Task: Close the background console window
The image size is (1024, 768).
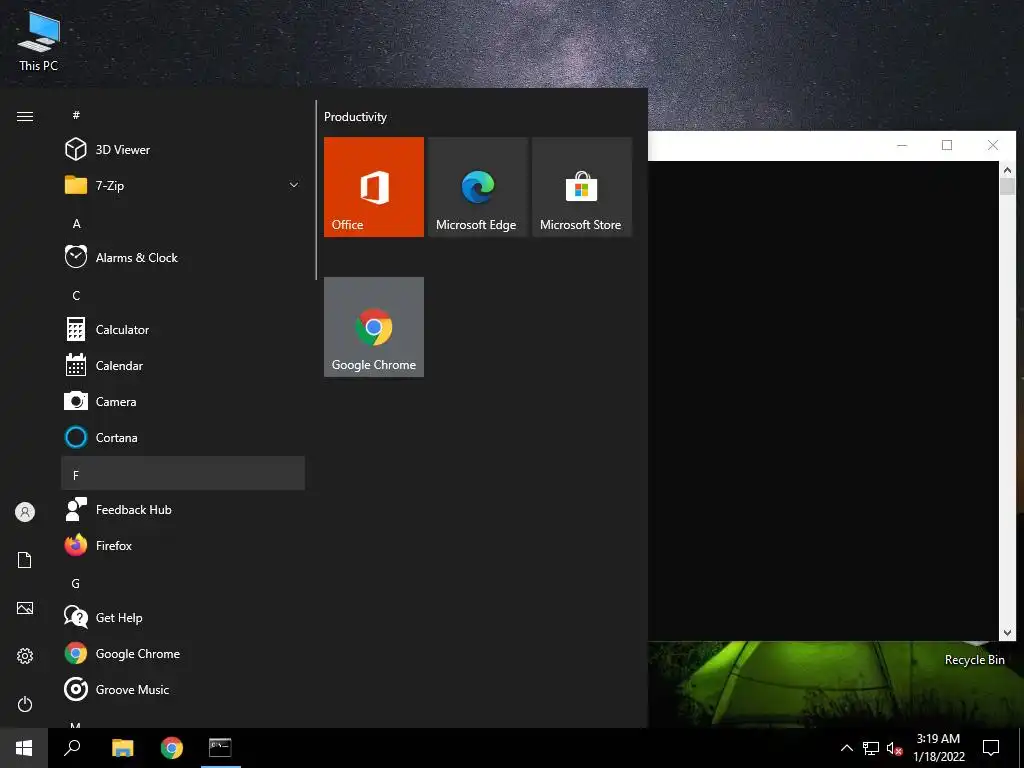Action: [x=993, y=145]
